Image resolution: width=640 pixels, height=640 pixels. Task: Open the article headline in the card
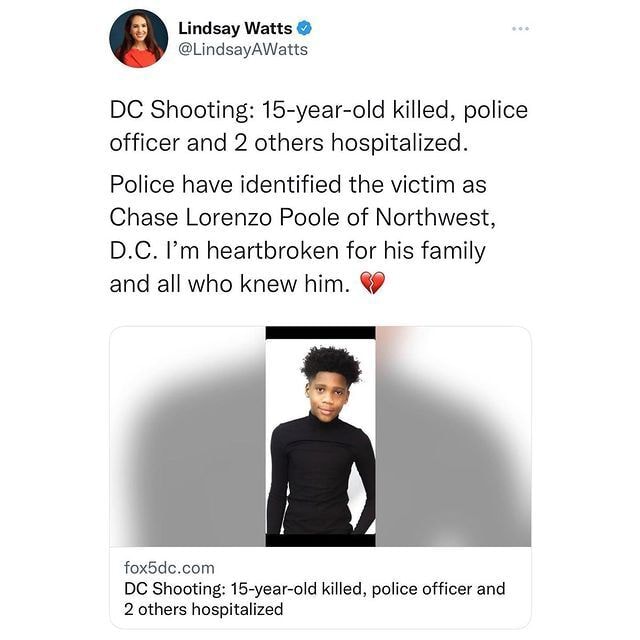pos(314,599)
